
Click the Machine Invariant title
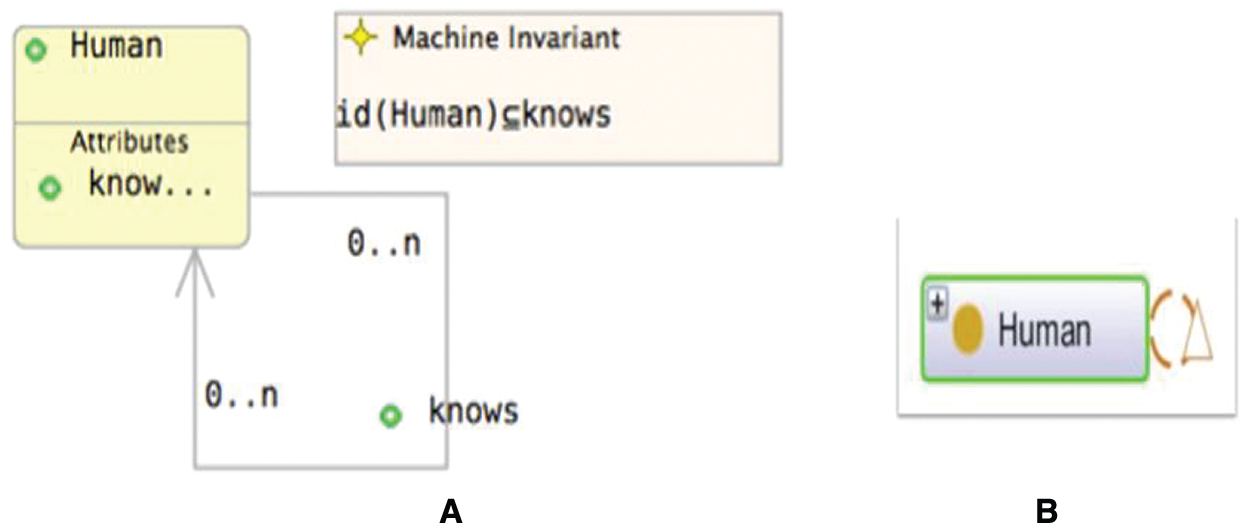click(506, 38)
